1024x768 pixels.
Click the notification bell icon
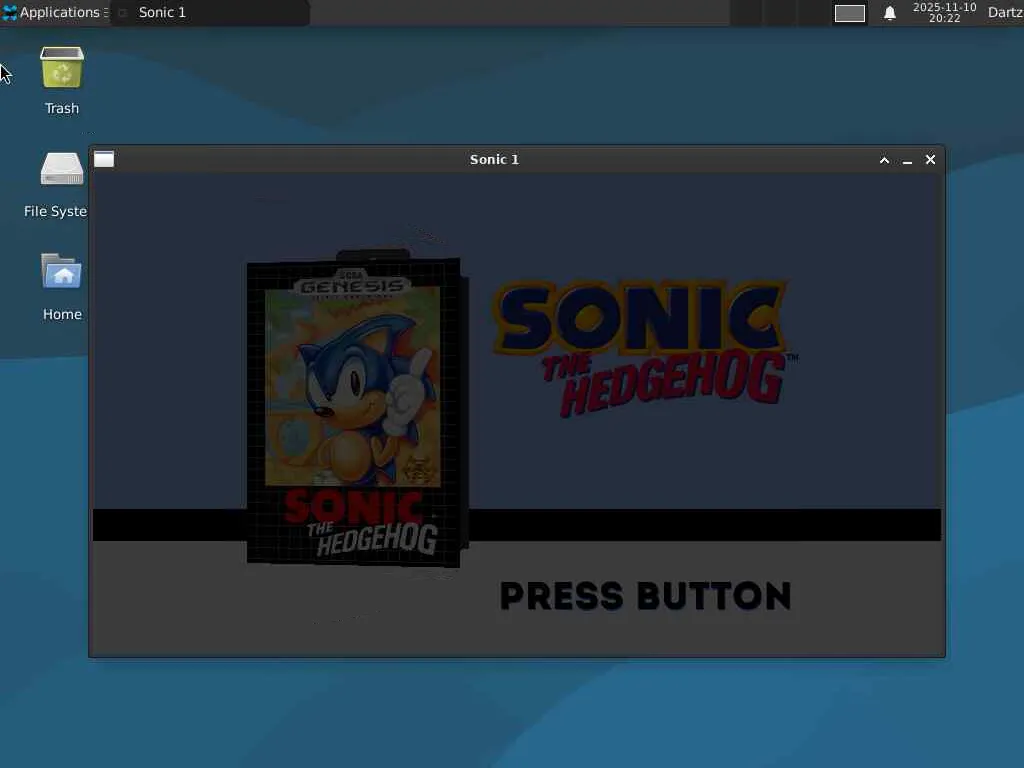coord(889,13)
